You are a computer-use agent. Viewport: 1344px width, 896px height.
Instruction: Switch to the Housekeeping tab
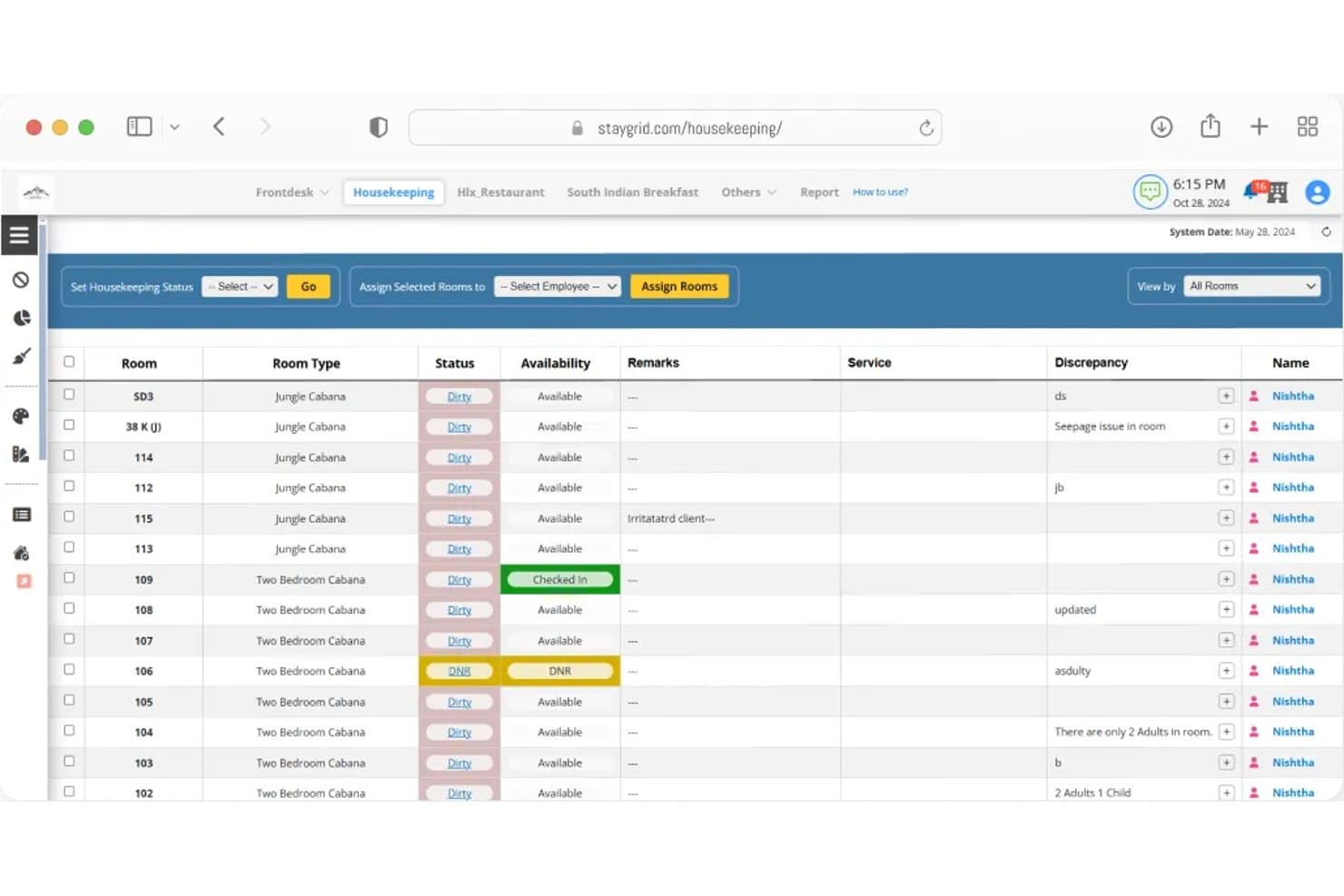tap(393, 192)
